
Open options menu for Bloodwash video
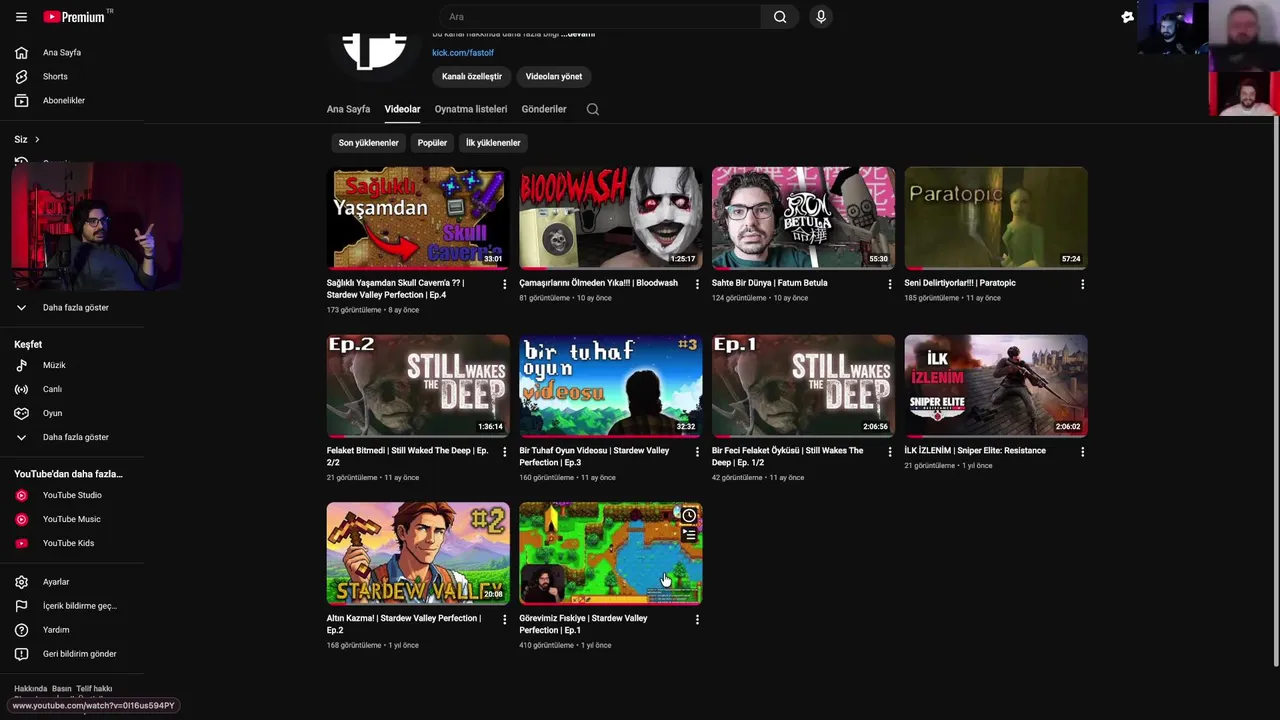(697, 284)
